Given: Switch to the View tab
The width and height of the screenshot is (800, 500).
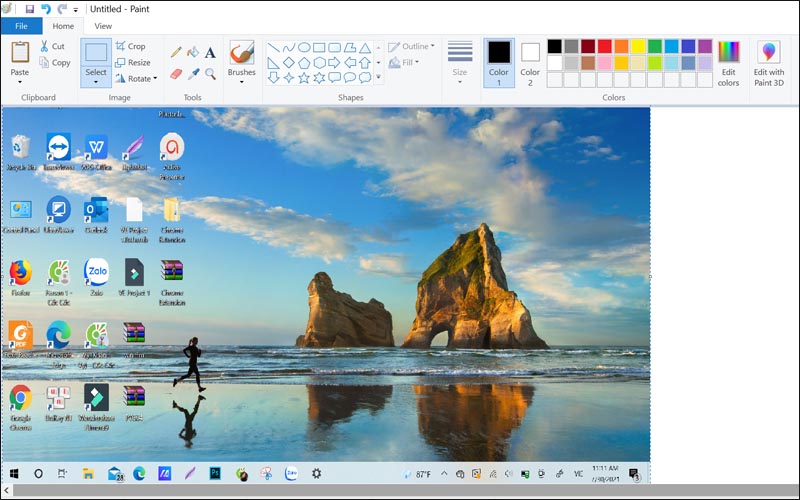Looking at the screenshot, I should [x=103, y=26].
